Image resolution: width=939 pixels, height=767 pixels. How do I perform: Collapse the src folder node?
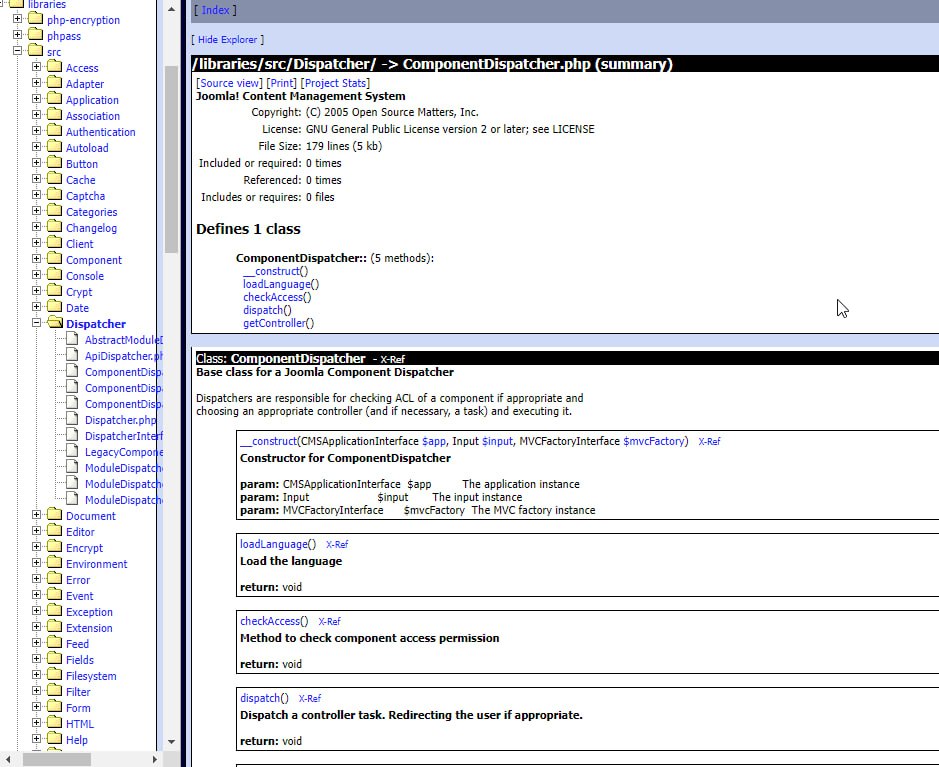(17, 51)
